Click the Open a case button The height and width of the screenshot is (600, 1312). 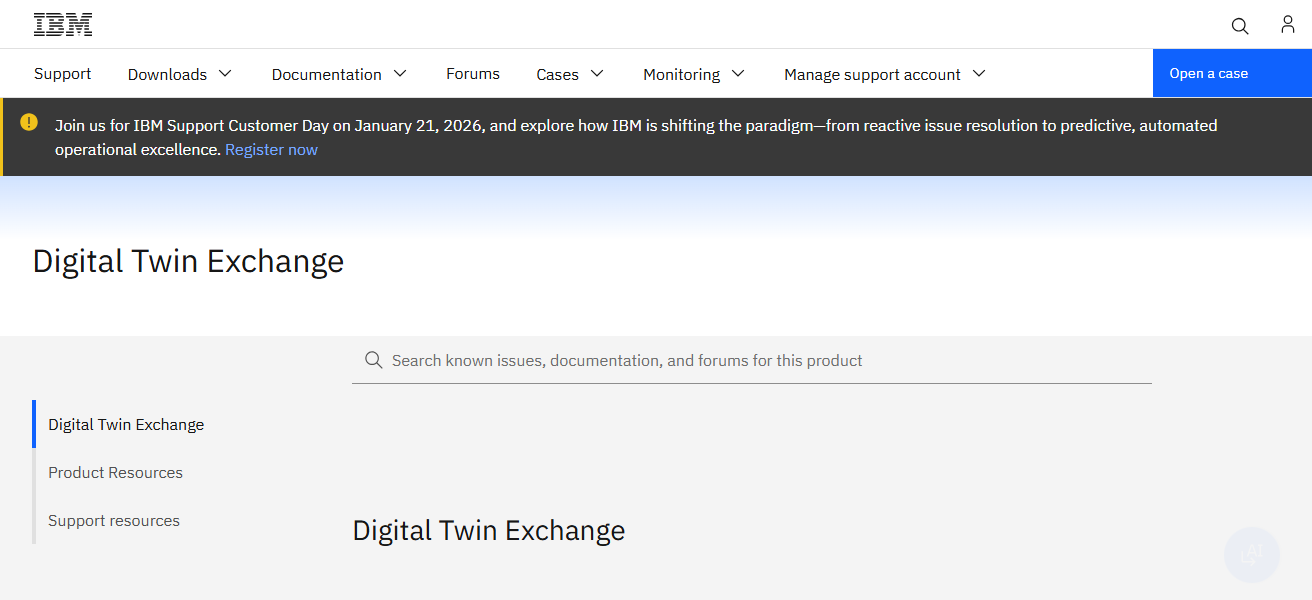1208,73
